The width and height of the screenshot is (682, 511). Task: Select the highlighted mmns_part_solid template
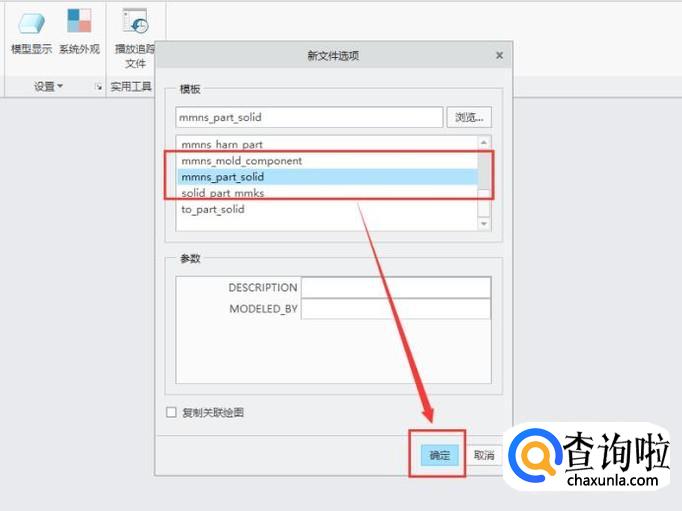tap(327, 177)
